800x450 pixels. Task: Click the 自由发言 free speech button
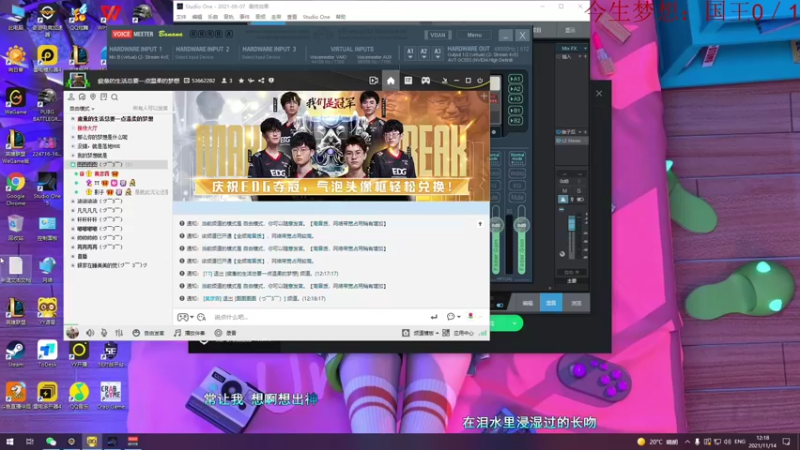(x=148, y=333)
